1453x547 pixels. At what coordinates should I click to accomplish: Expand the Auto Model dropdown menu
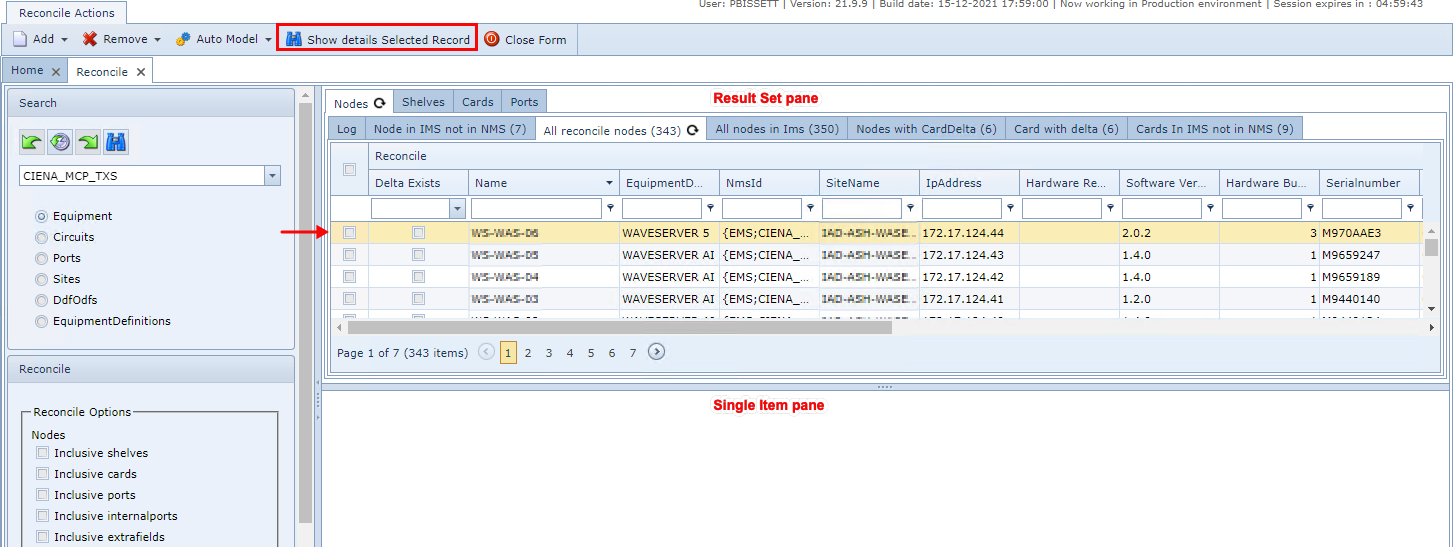[268, 40]
